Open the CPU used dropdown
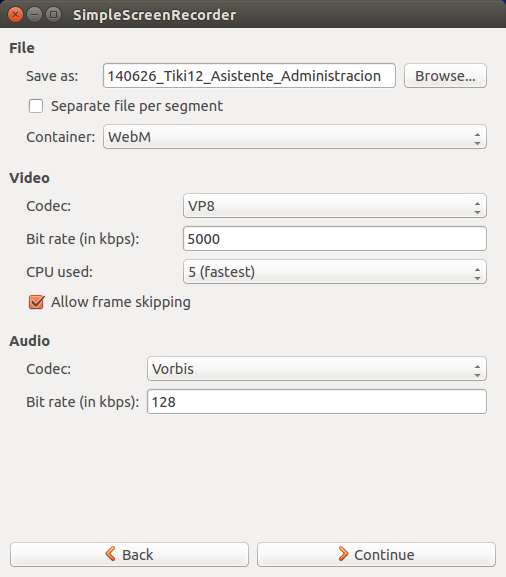Image resolution: width=506 pixels, height=577 pixels. click(335, 272)
